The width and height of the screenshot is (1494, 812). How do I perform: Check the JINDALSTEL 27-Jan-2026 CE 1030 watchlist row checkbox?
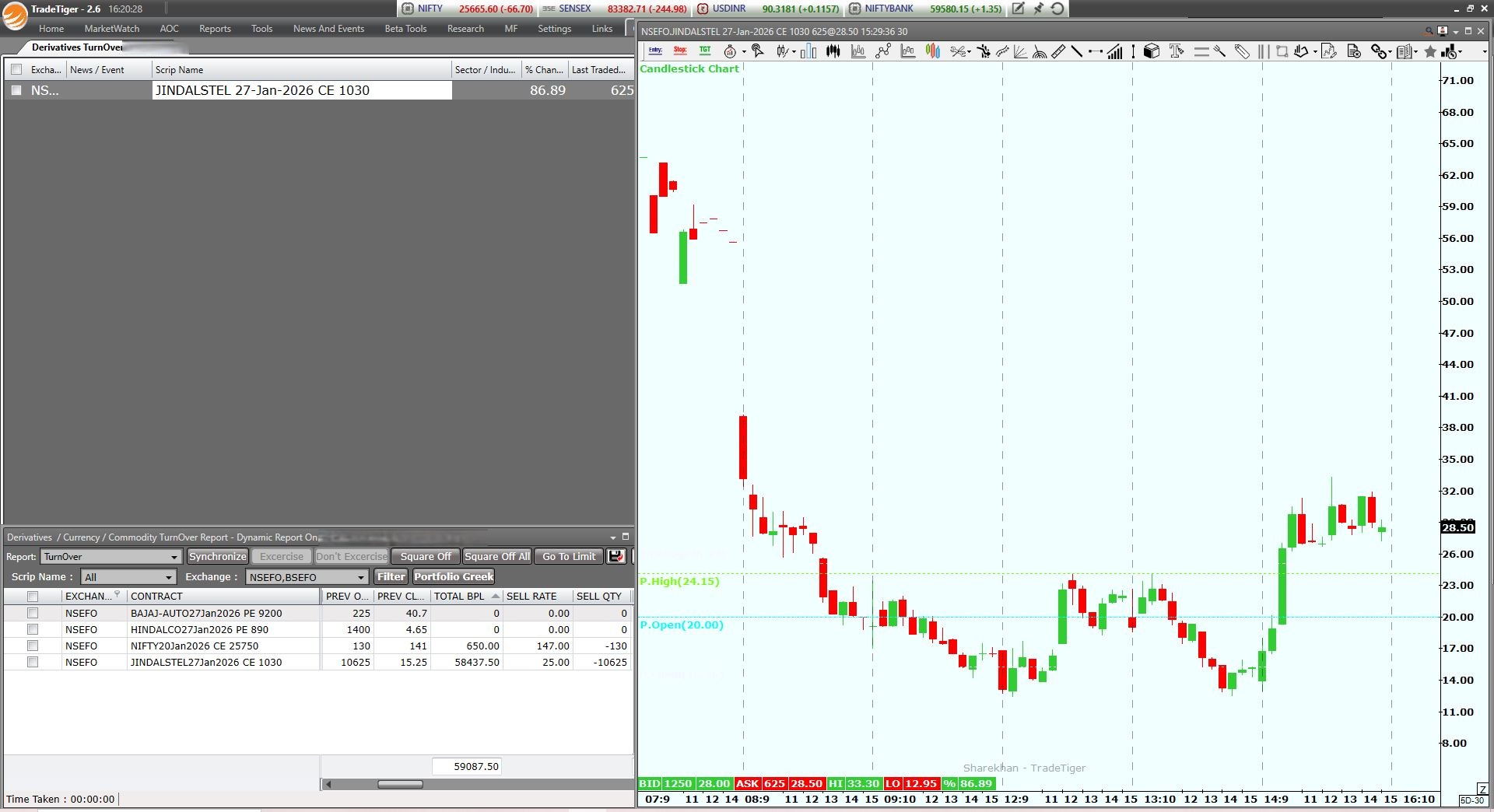16,90
